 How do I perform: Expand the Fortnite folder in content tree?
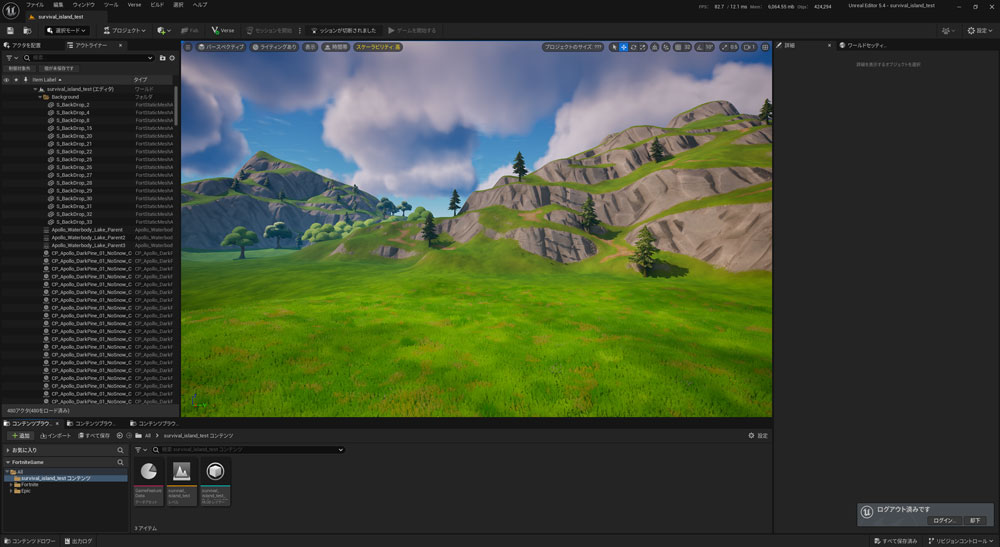[x=11, y=485]
